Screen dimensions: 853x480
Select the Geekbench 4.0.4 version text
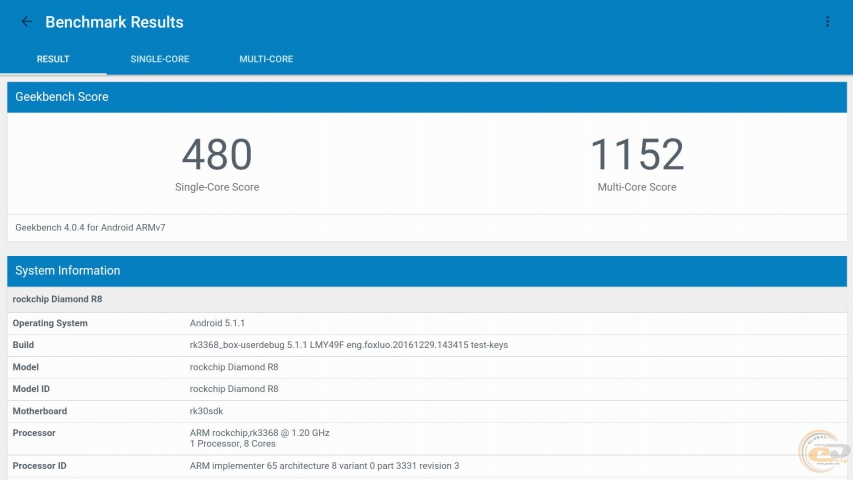[90, 228]
